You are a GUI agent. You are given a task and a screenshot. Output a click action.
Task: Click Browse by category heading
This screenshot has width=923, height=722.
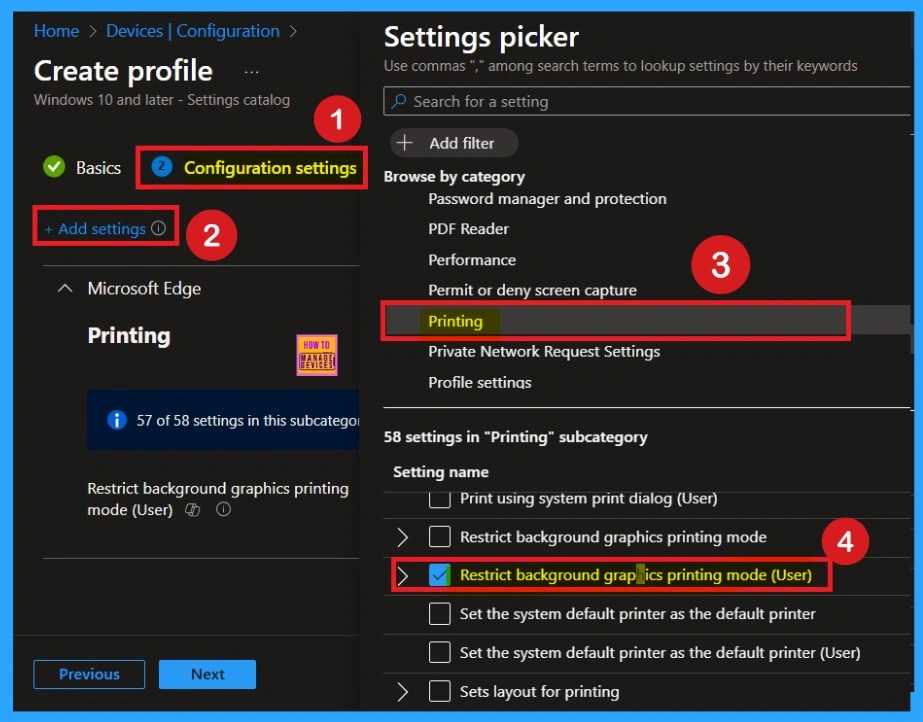(x=454, y=177)
